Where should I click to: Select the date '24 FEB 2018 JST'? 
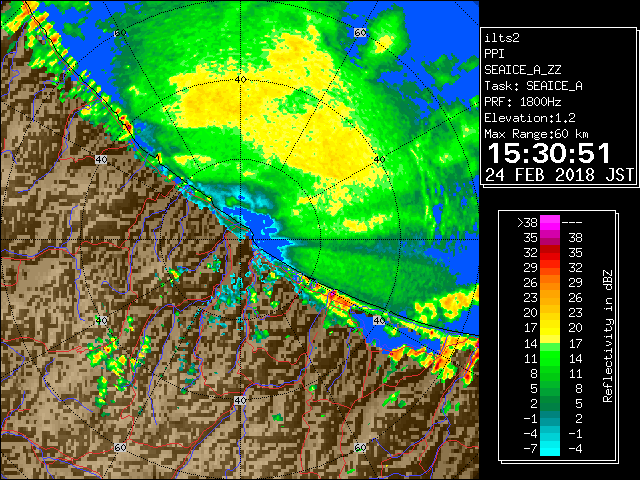pyautogui.click(x=560, y=175)
